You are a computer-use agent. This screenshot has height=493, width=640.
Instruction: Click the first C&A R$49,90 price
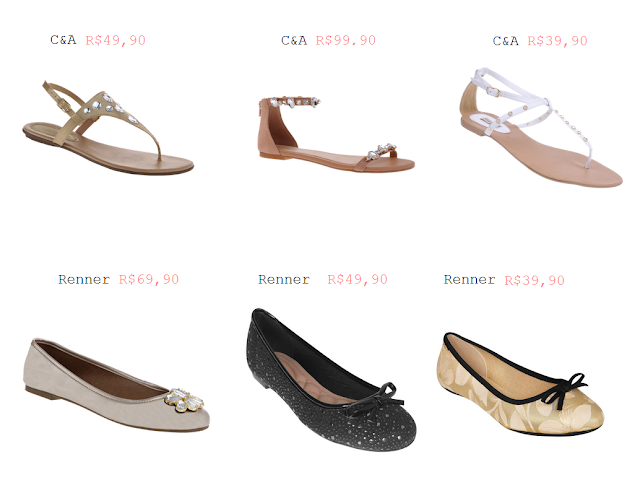[x=116, y=40]
